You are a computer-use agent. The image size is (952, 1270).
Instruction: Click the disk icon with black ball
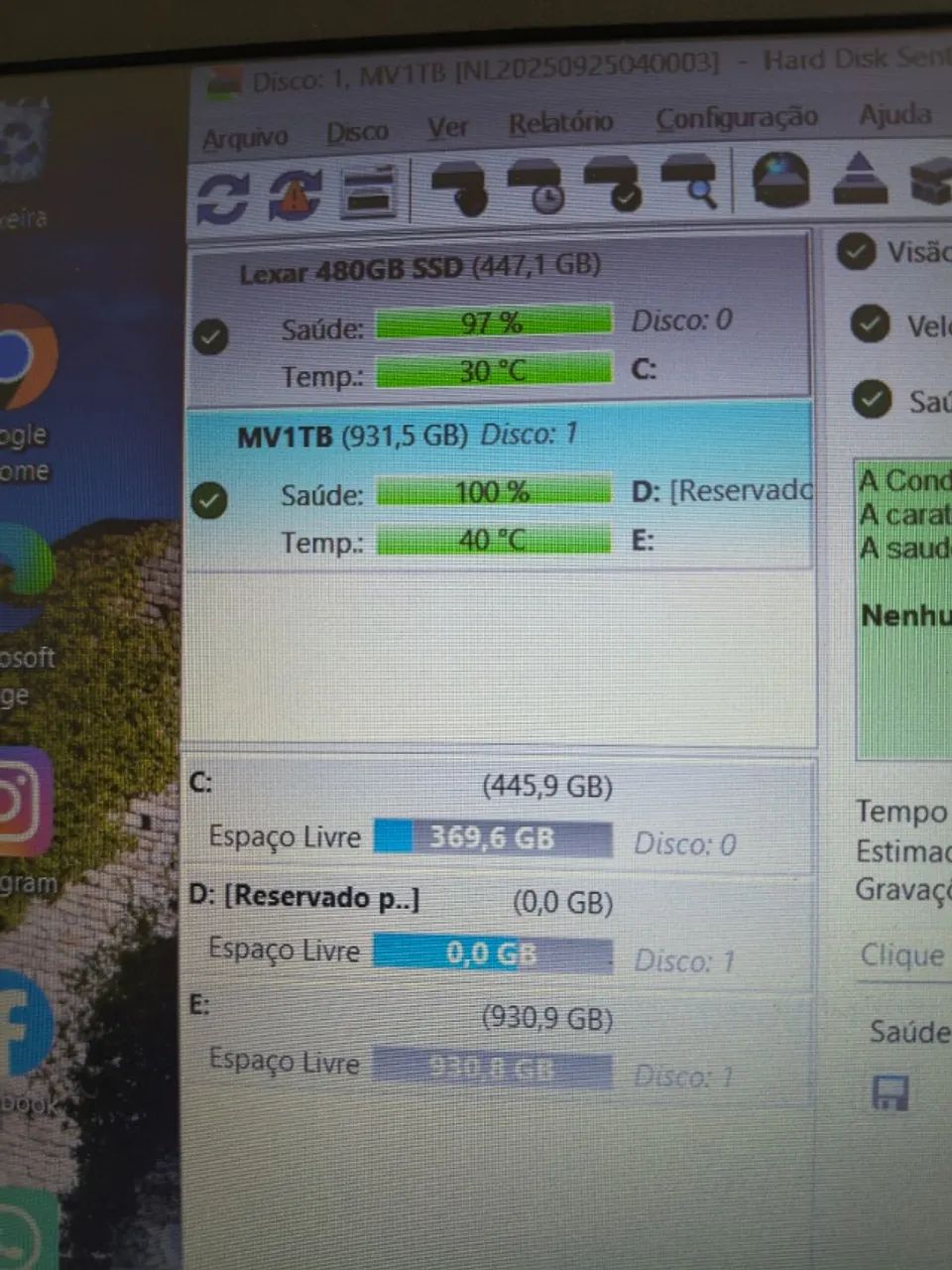click(459, 188)
